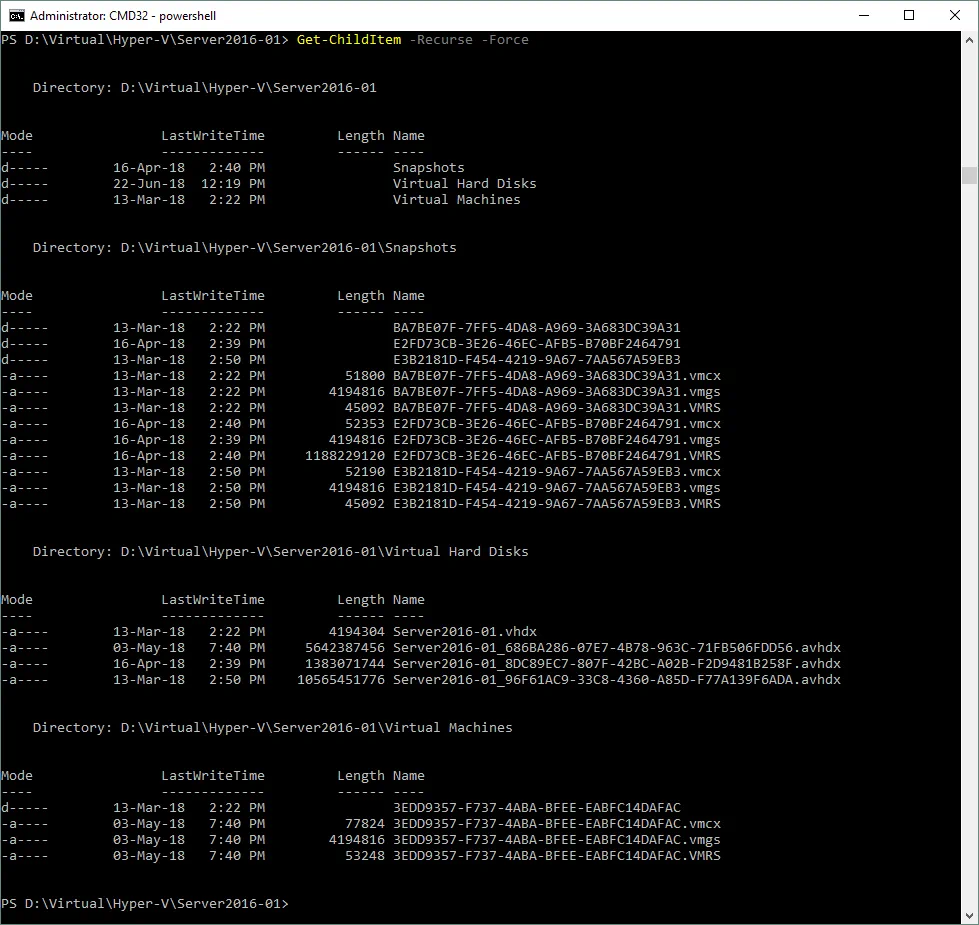Maximize the PowerShell console window
This screenshot has height=925, width=979.
tap(909, 15)
